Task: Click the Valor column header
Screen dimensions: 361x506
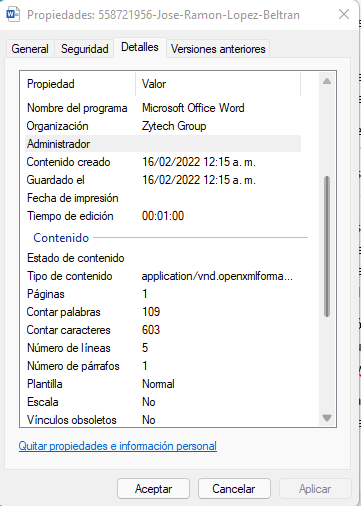Action: click(x=218, y=84)
